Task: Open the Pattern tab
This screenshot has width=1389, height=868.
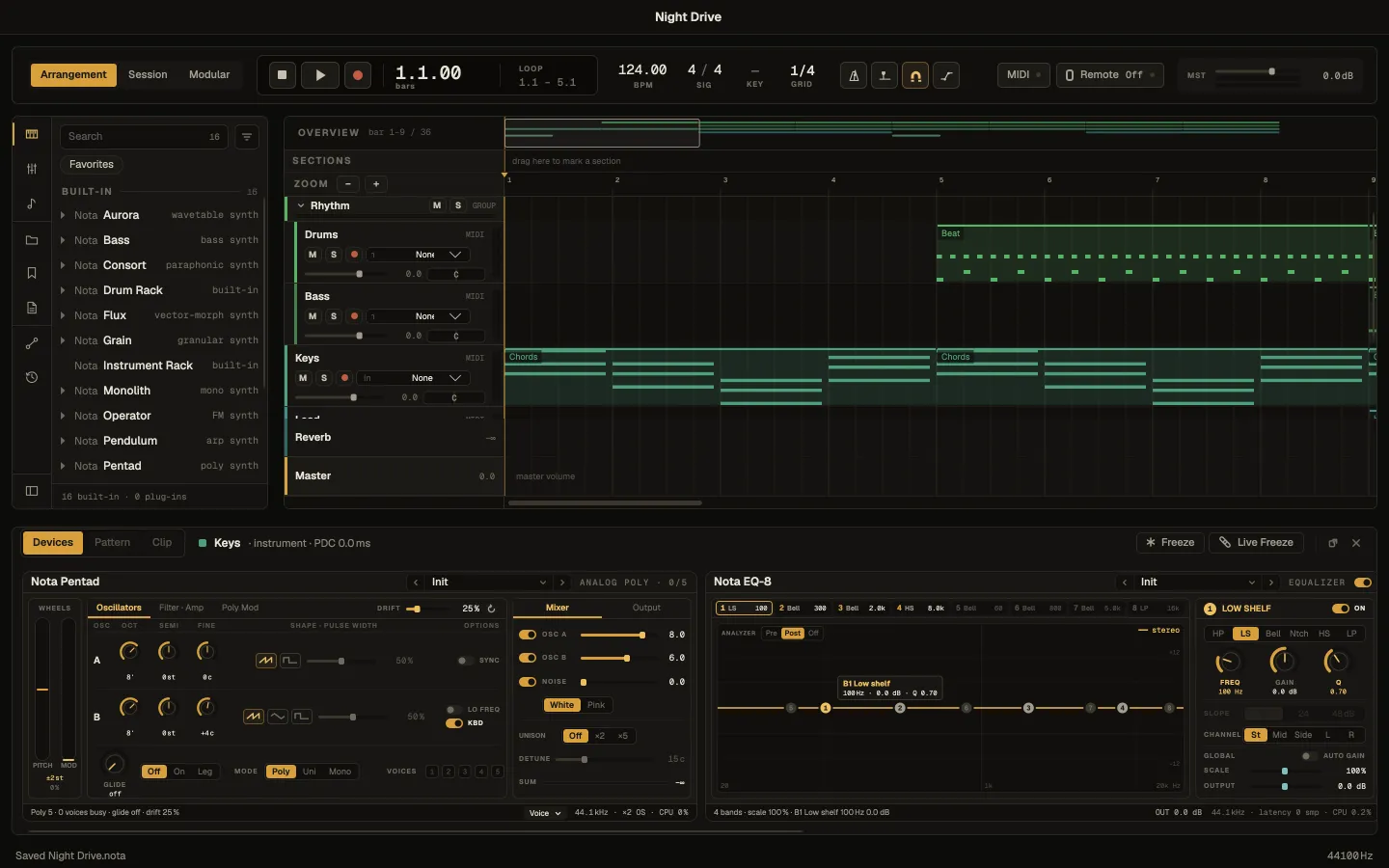Action: (x=112, y=543)
